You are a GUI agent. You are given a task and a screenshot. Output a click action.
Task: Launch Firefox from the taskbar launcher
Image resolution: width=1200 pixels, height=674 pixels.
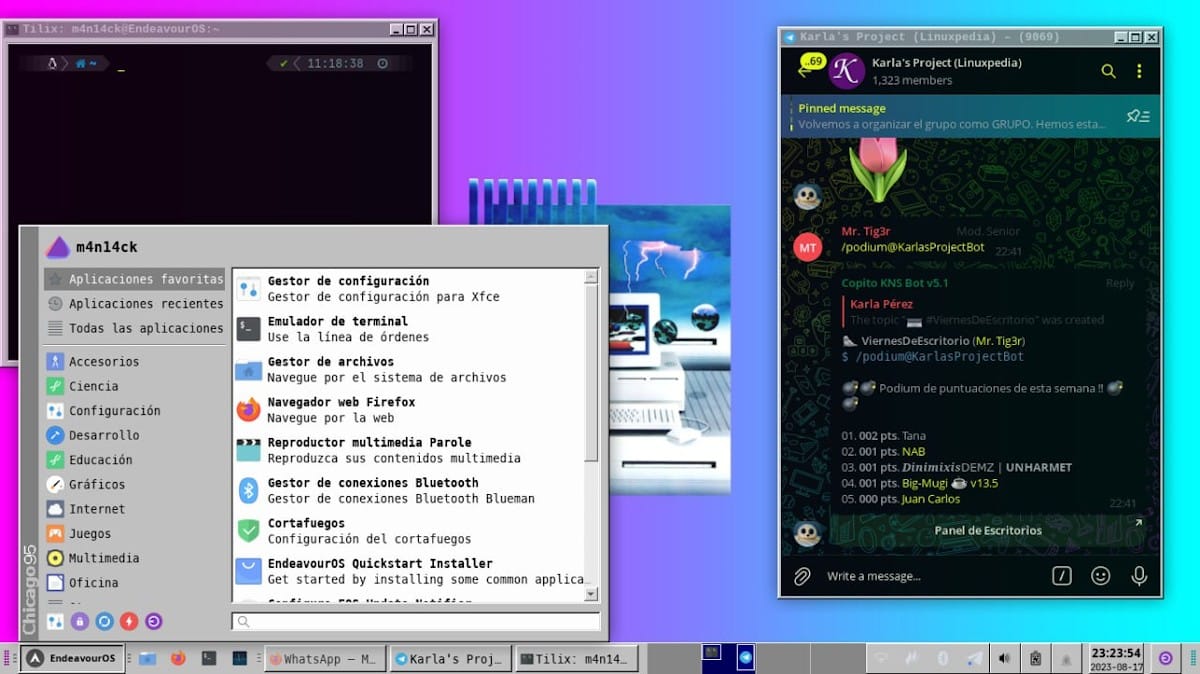pos(178,658)
